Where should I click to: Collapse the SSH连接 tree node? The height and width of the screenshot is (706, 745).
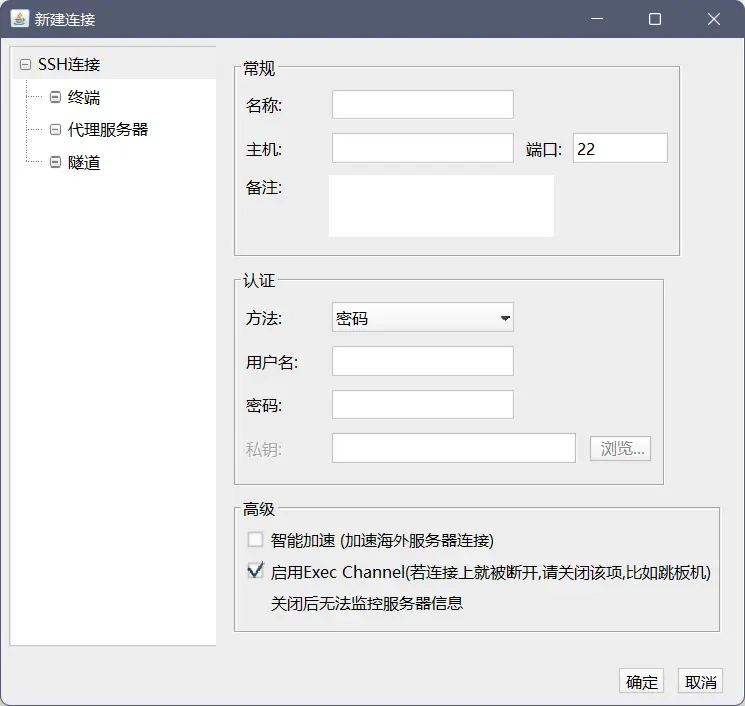(25, 64)
